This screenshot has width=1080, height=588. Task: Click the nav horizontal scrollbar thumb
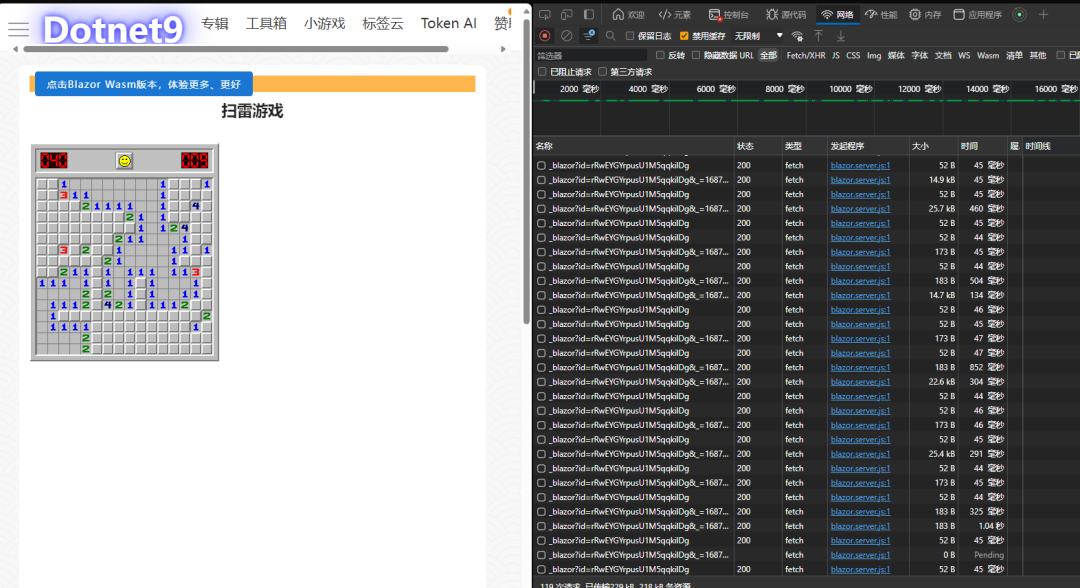coord(236,49)
